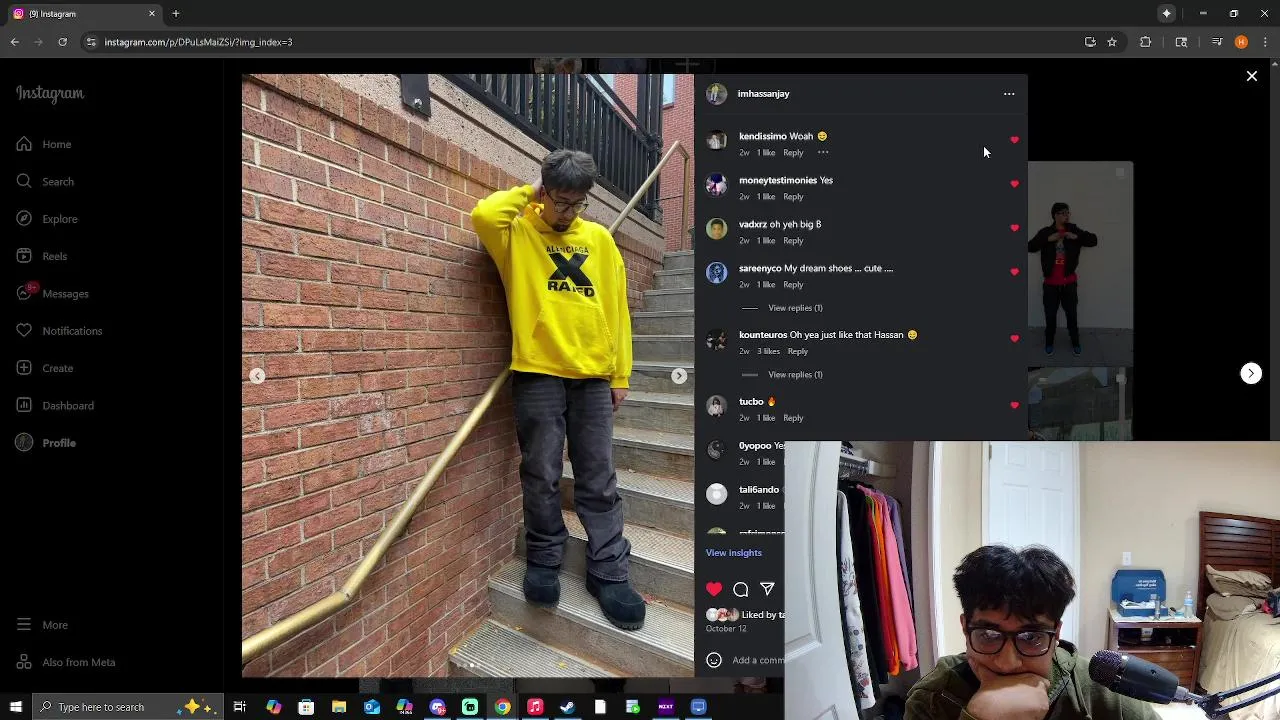Open Chrome's three-dot menu
This screenshot has width=1280, height=720.
tap(1265, 42)
